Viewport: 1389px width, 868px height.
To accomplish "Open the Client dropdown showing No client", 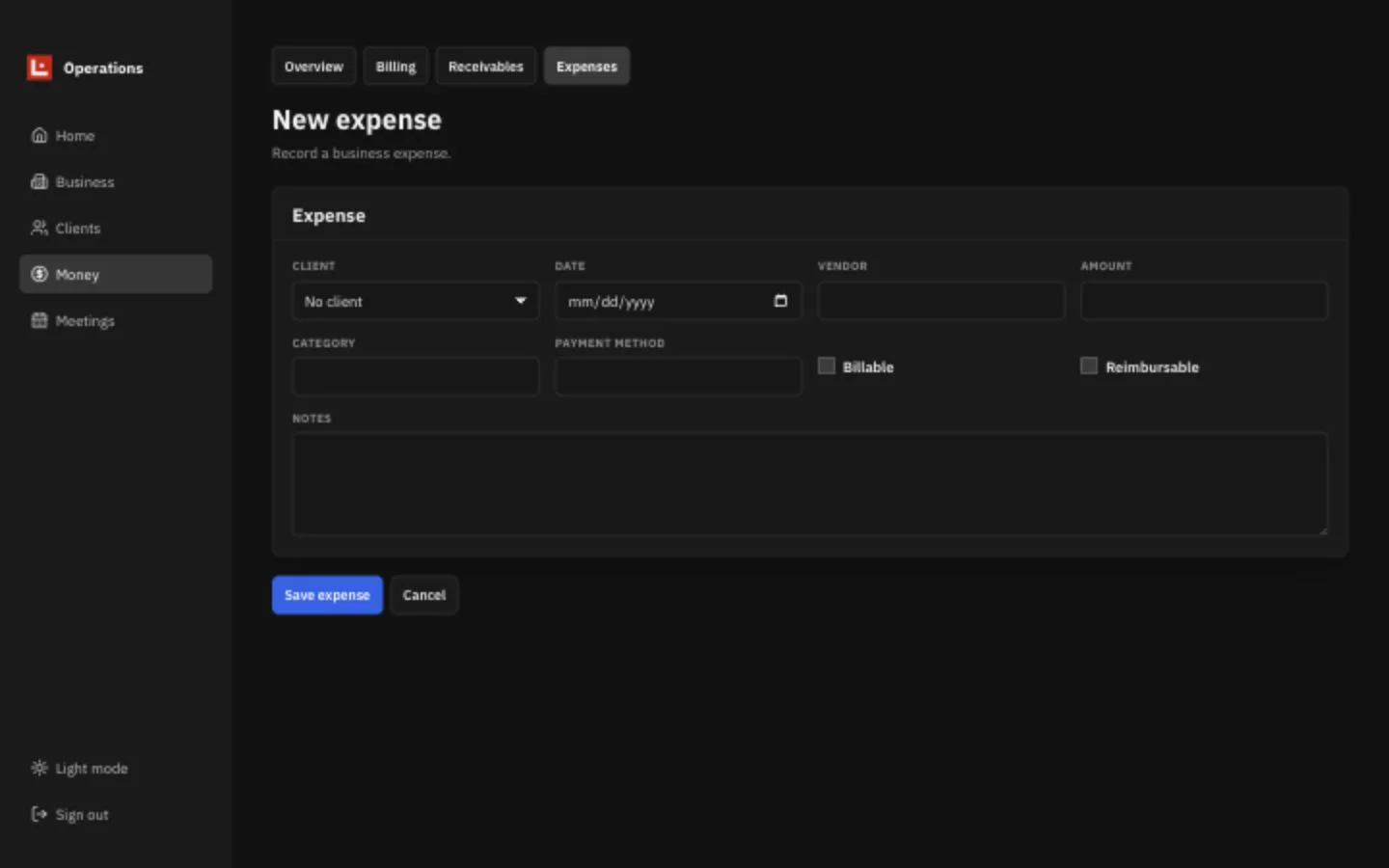I will tap(416, 301).
